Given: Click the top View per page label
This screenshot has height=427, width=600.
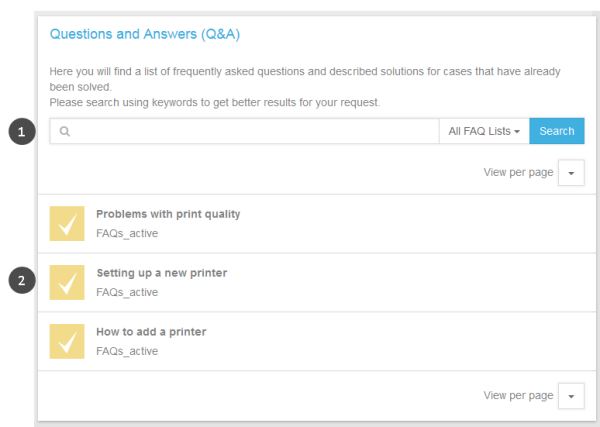Looking at the screenshot, I should coord(518,173).
